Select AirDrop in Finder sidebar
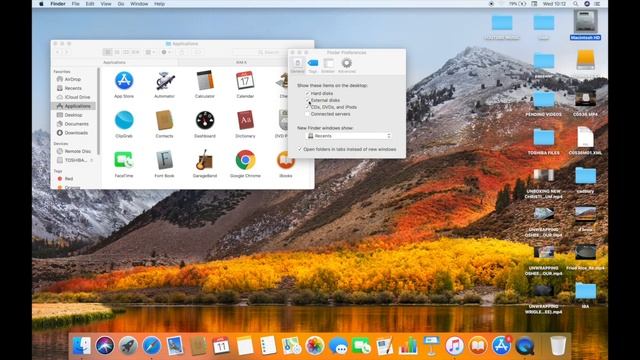Image resolution: width=640 pixels, height=360 pixels. pyautogui.click(x=74, y=79)
